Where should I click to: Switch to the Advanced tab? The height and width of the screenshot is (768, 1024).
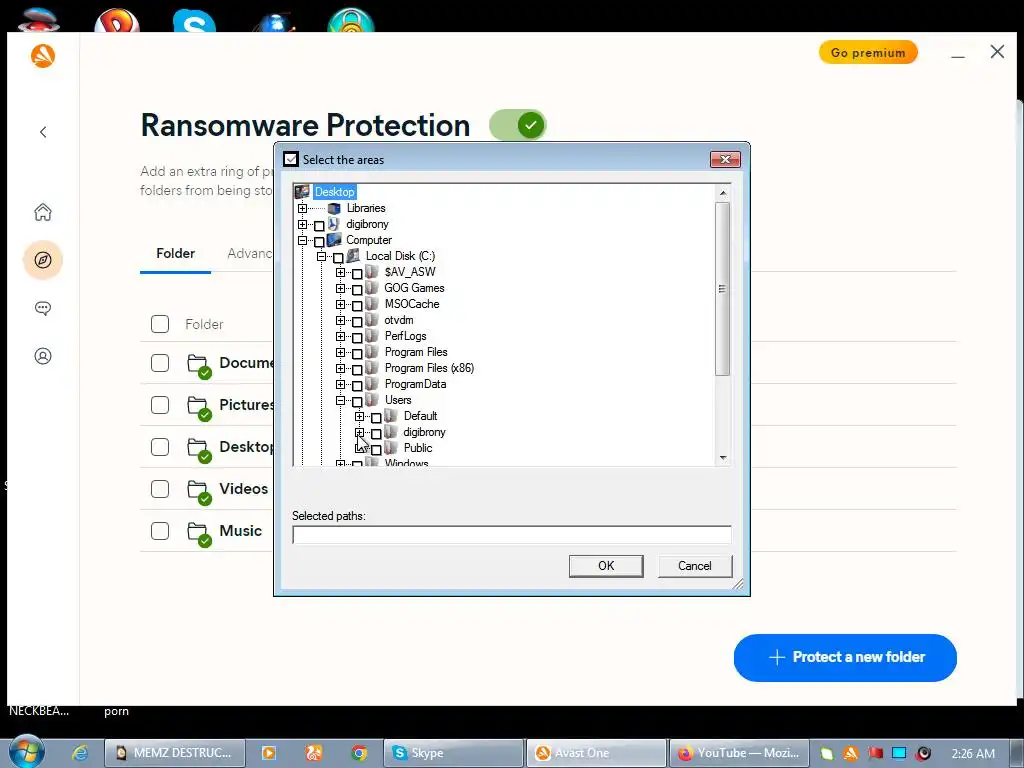tap(250, 253)
